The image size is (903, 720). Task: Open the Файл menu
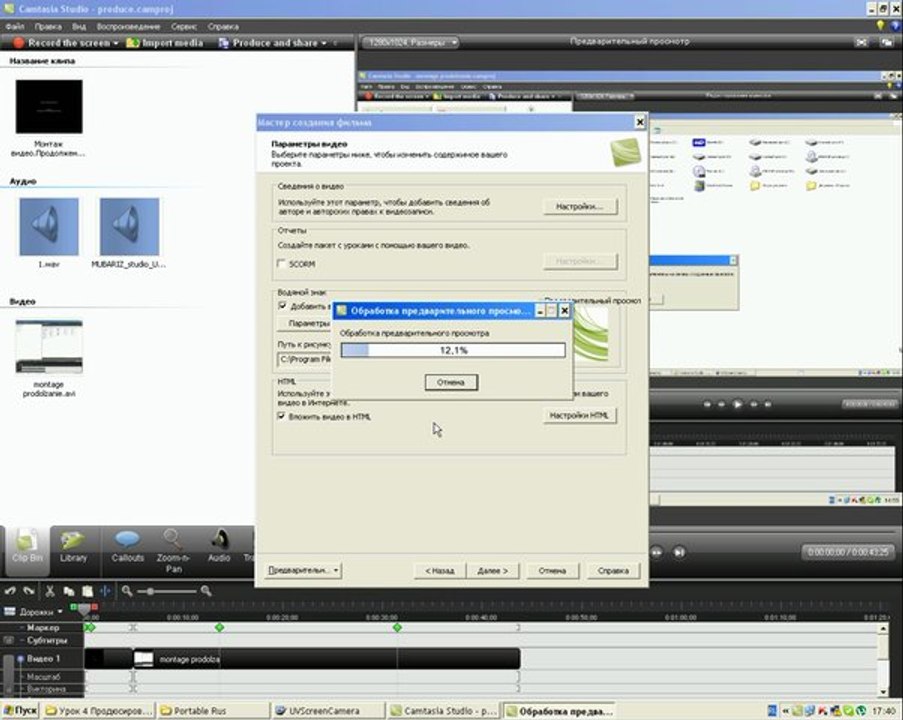tap(14, 26)
